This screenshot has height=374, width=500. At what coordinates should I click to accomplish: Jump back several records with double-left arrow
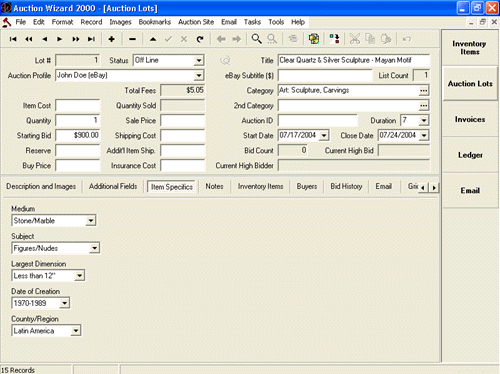click(29, 39)
